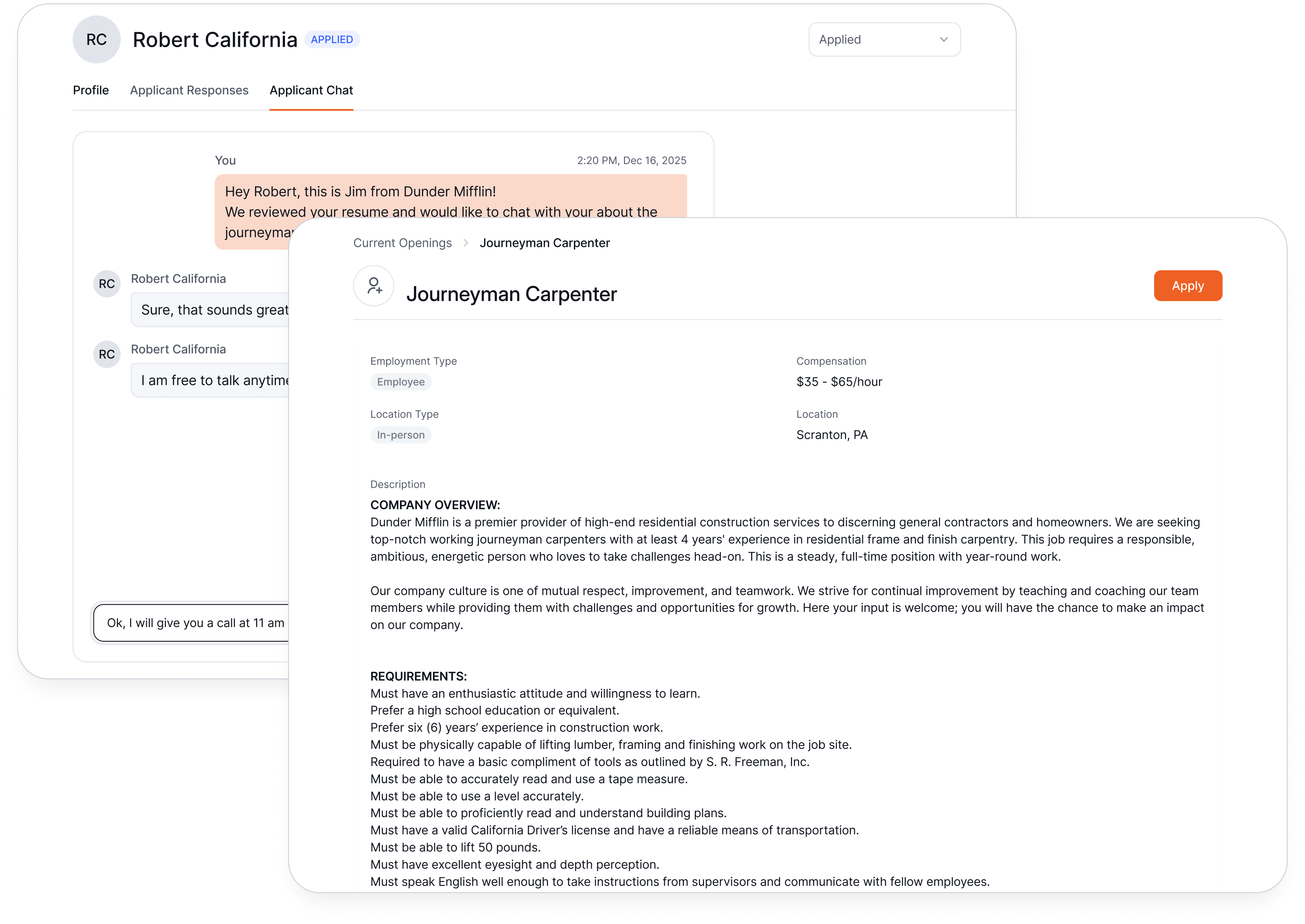Click 'Prefer a high school education or equivalent.'
The height and width of the screenshot is (924, 1305).
pyautogui.click(x=494, y=710)
